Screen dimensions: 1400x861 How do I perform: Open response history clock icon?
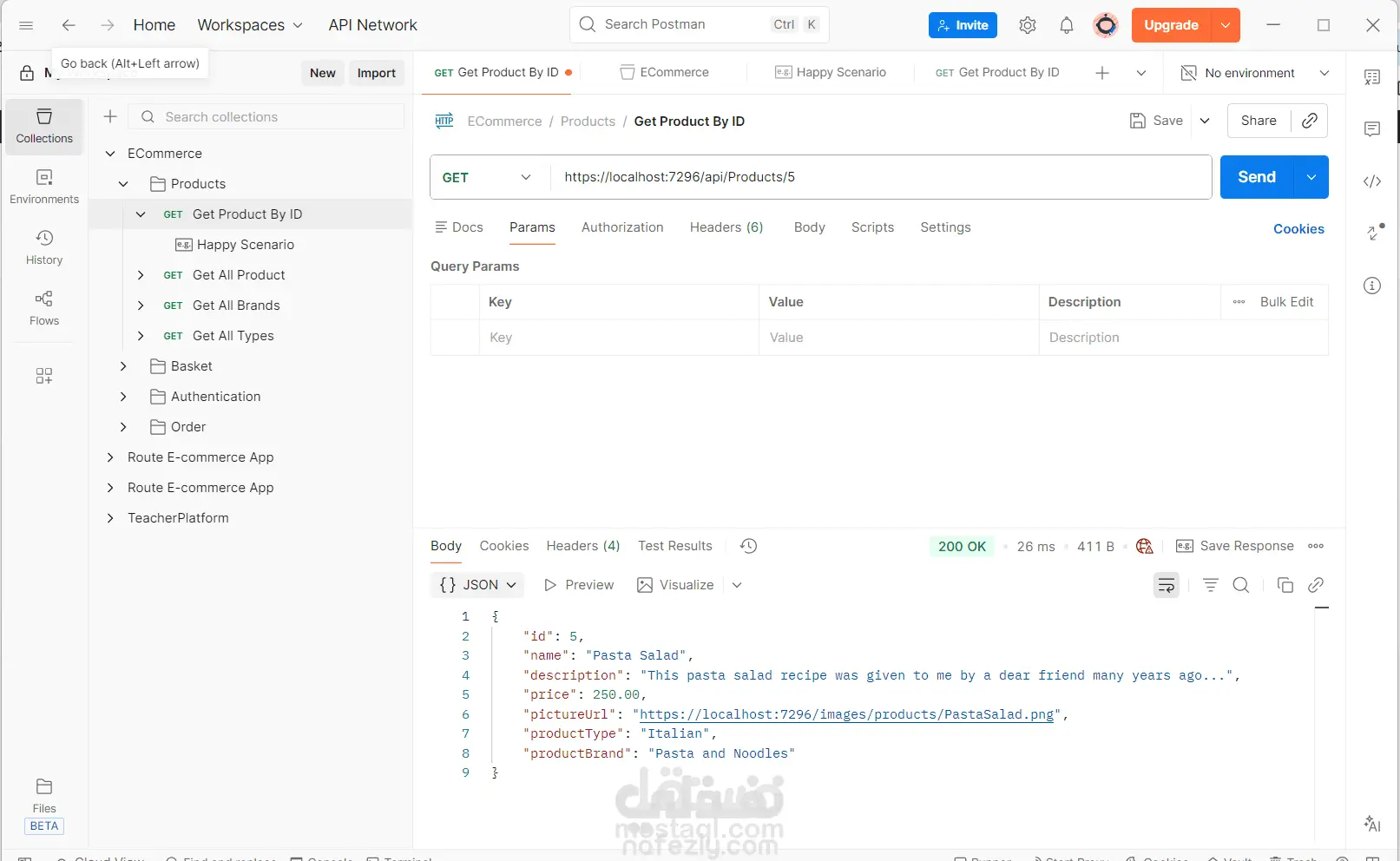click(x=749, y=546)
